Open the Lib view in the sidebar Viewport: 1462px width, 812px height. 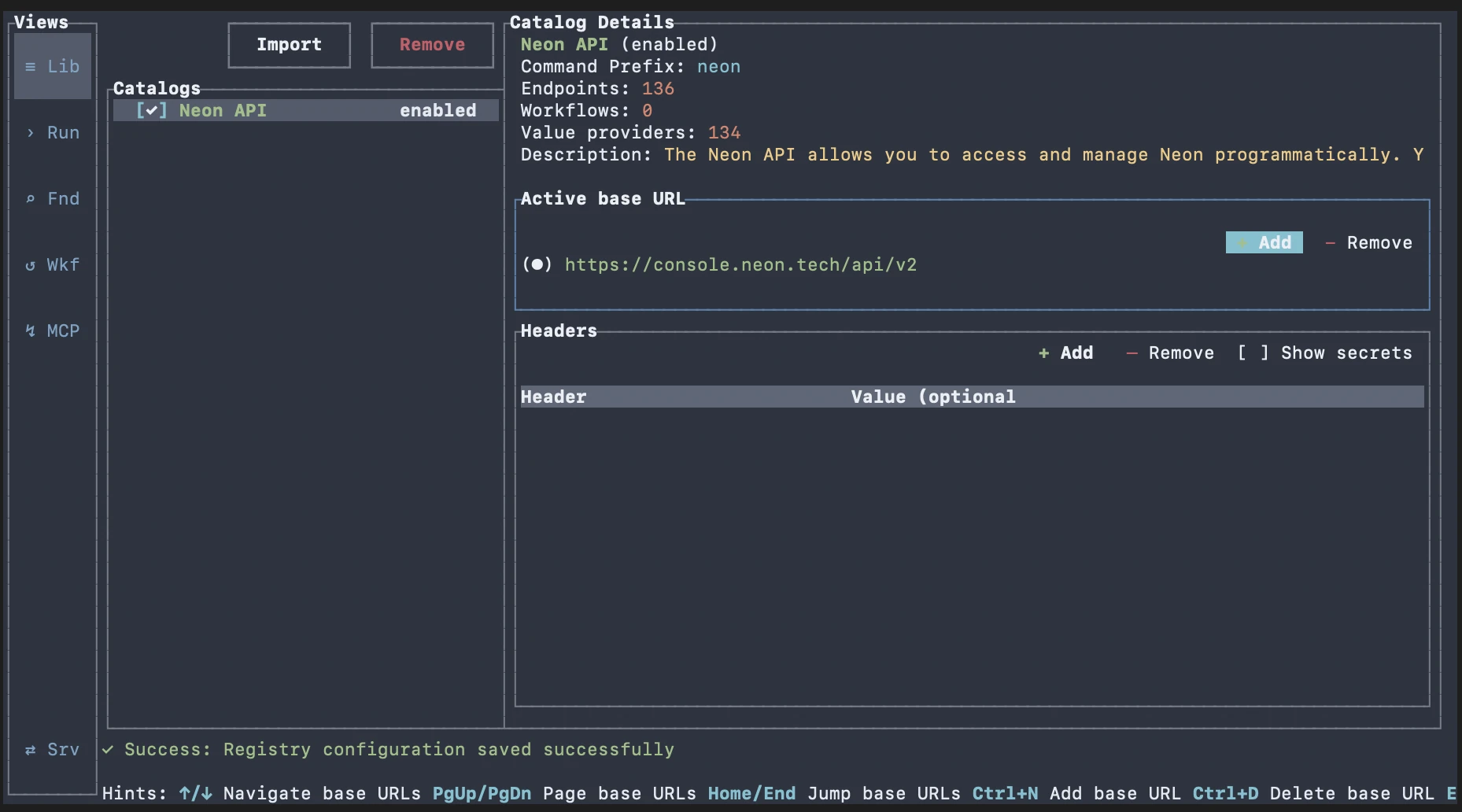[52, 66]
